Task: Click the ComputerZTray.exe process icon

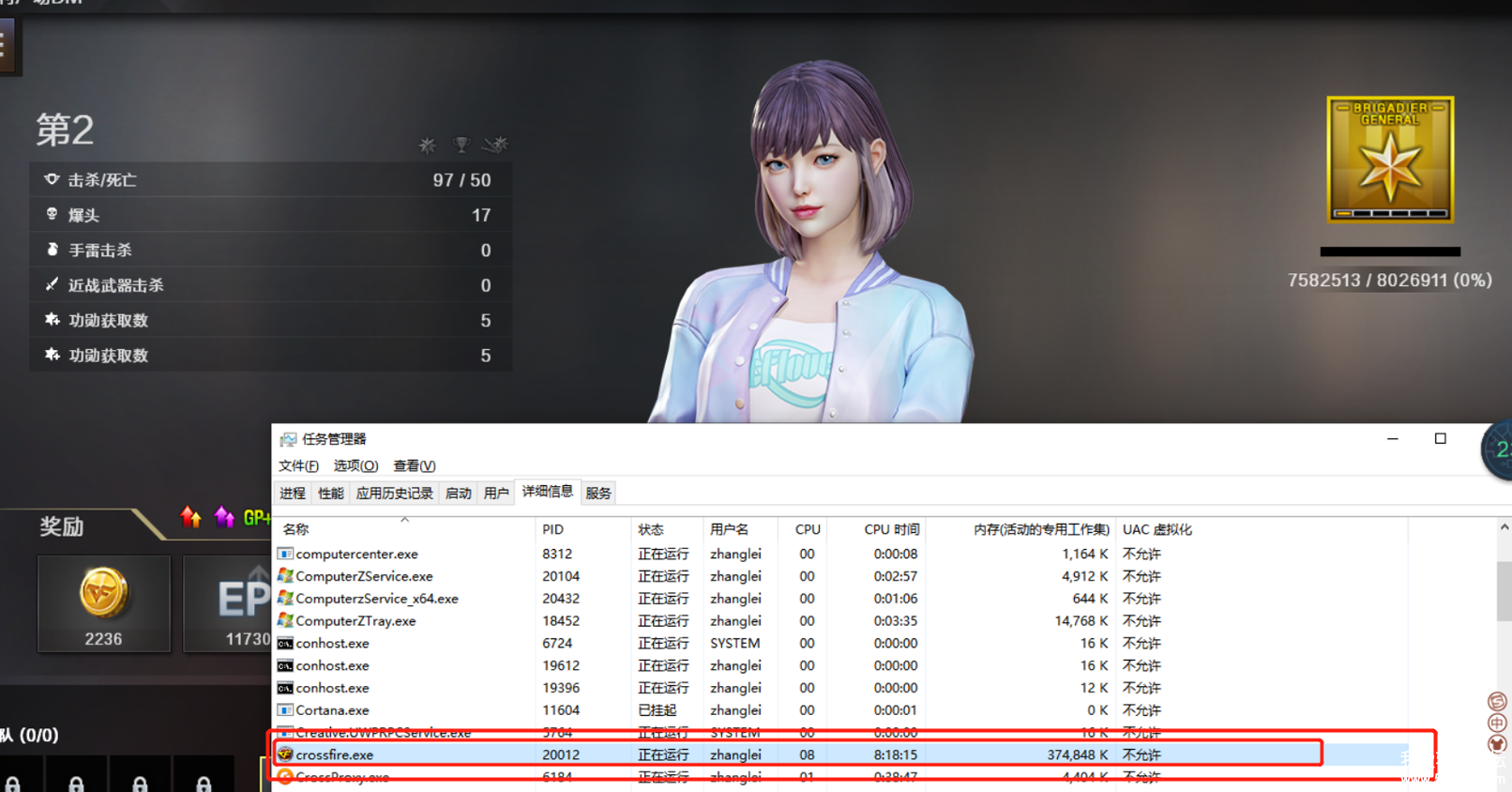Action: [x=285, y=620]
